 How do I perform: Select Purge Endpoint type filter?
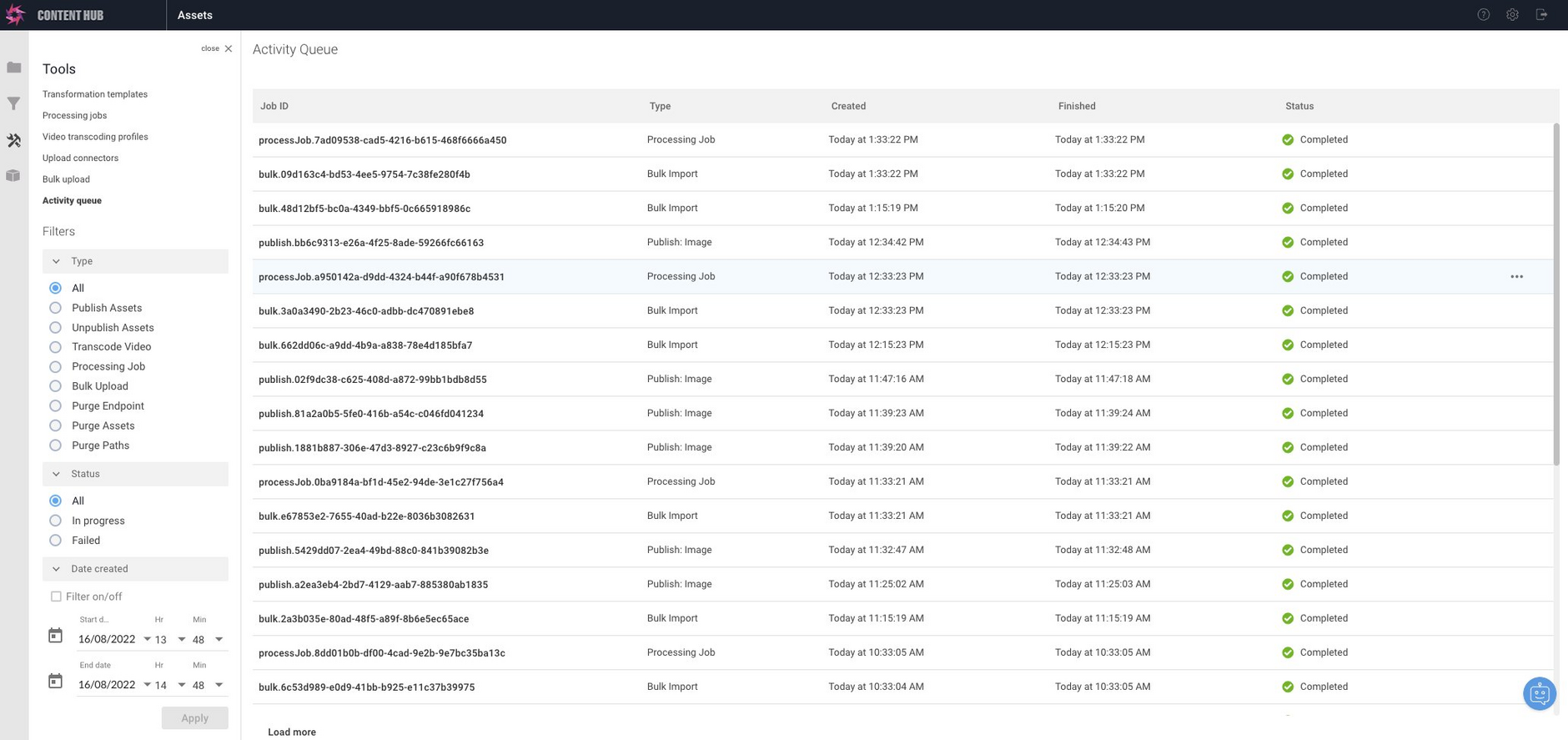[56, 406]
